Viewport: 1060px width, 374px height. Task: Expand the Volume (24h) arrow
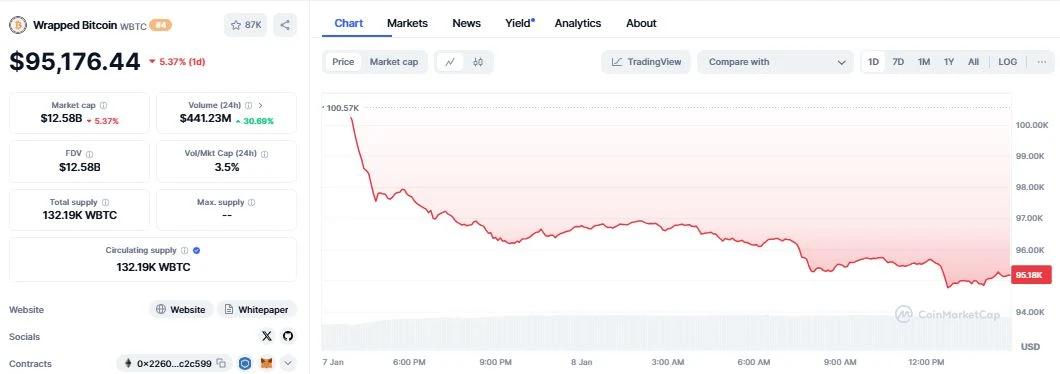pyautogui.click(x=261, y=105)
